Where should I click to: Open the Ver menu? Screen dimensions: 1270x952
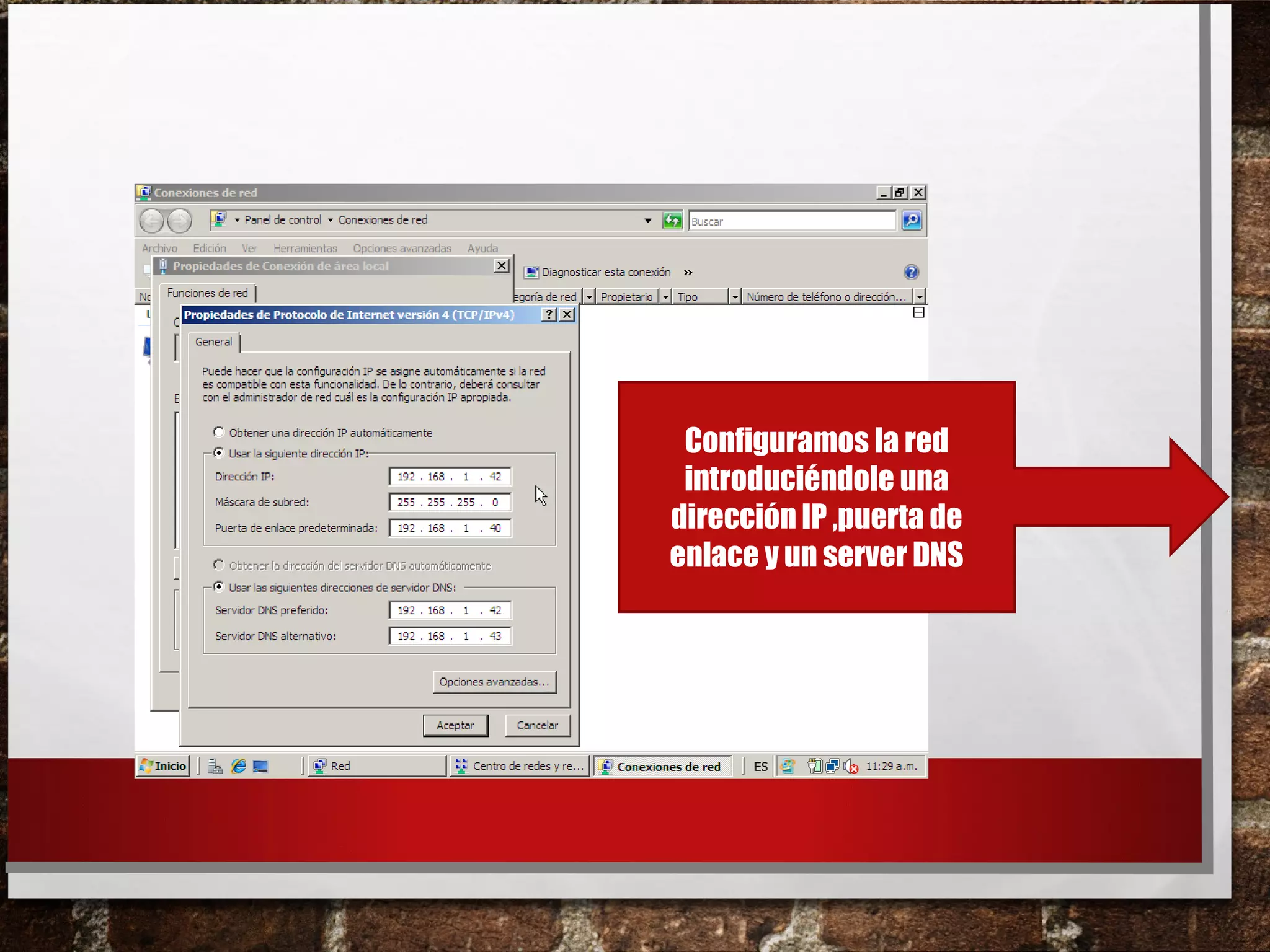tap(250, 249)
